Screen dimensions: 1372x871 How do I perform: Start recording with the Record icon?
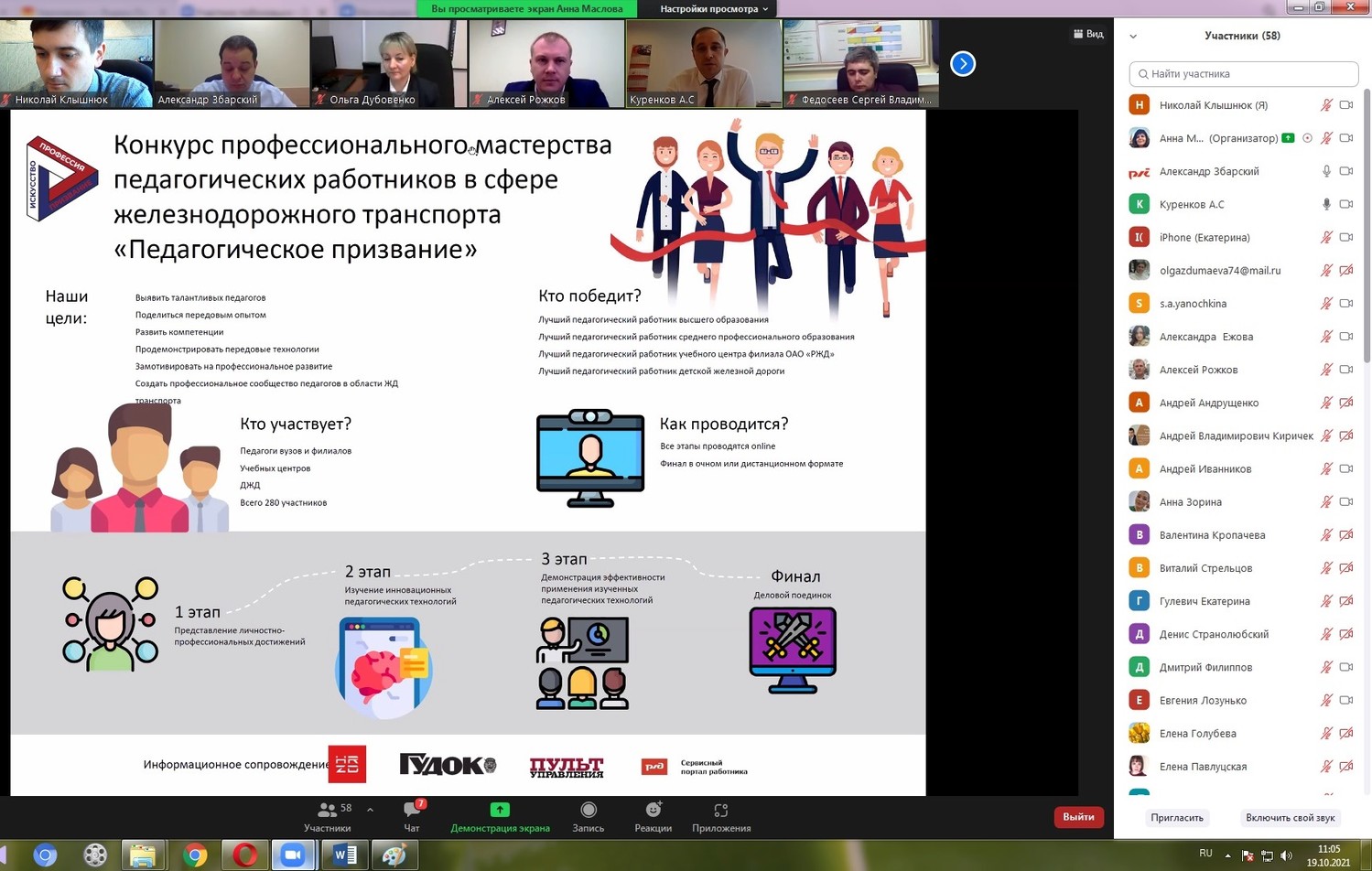pyautogui.click(x=588, y=811)
